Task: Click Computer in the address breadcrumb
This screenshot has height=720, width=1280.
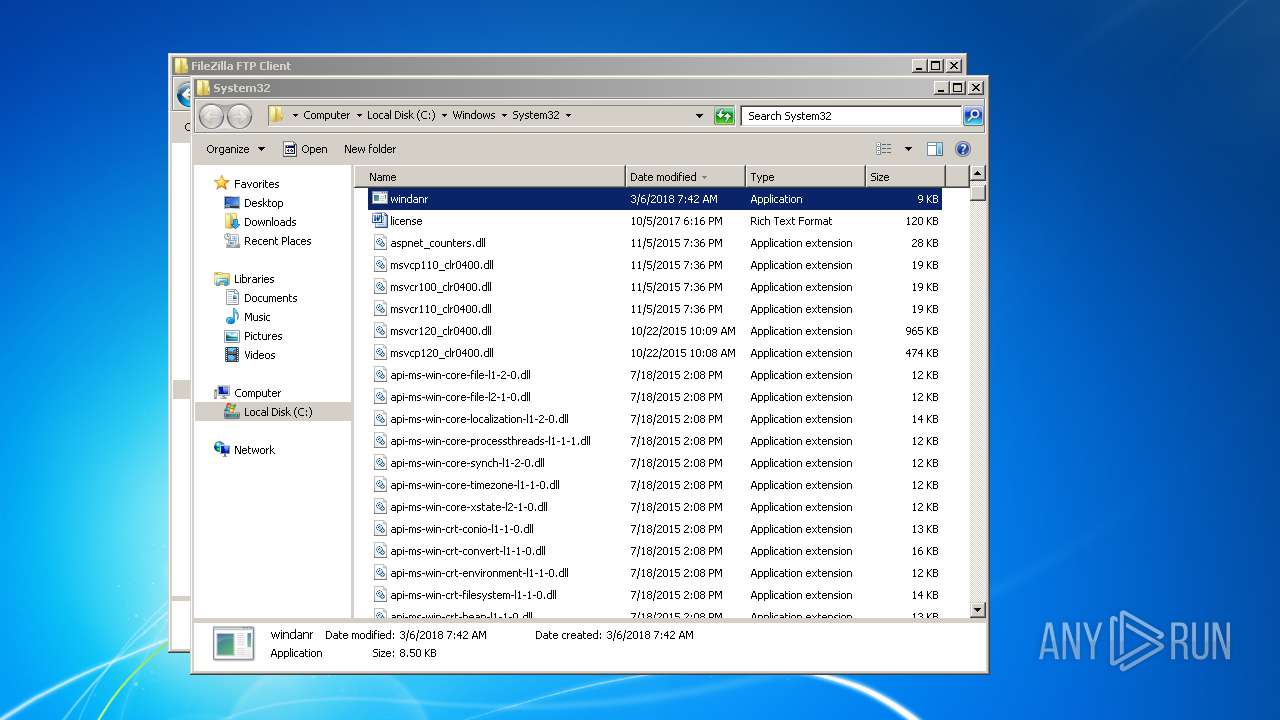Action: [x=327, y=116]
